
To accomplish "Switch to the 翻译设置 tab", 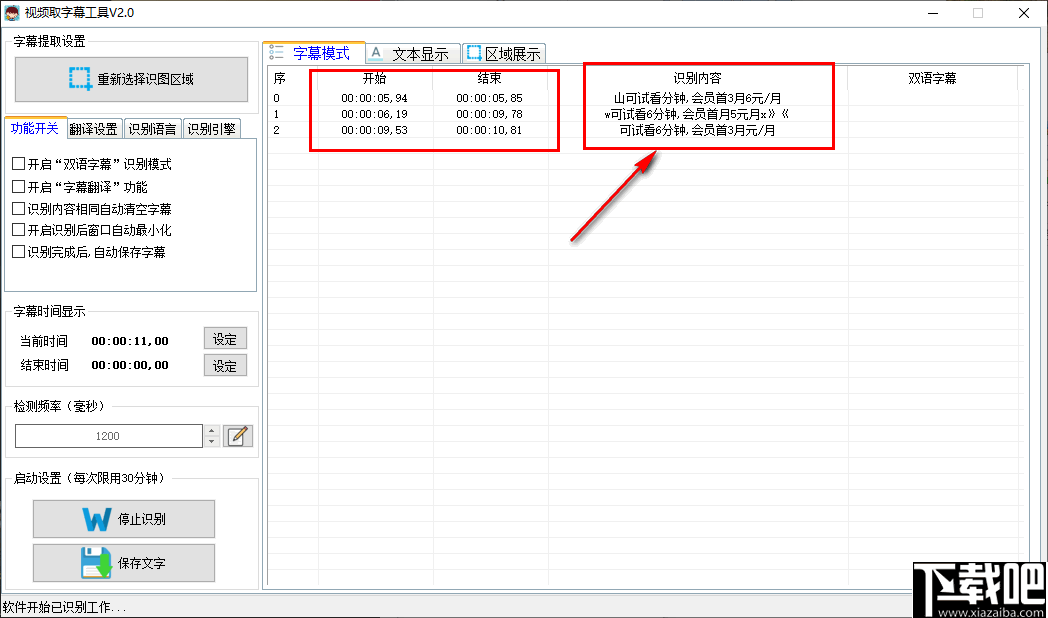I will (x=94, y=128).
